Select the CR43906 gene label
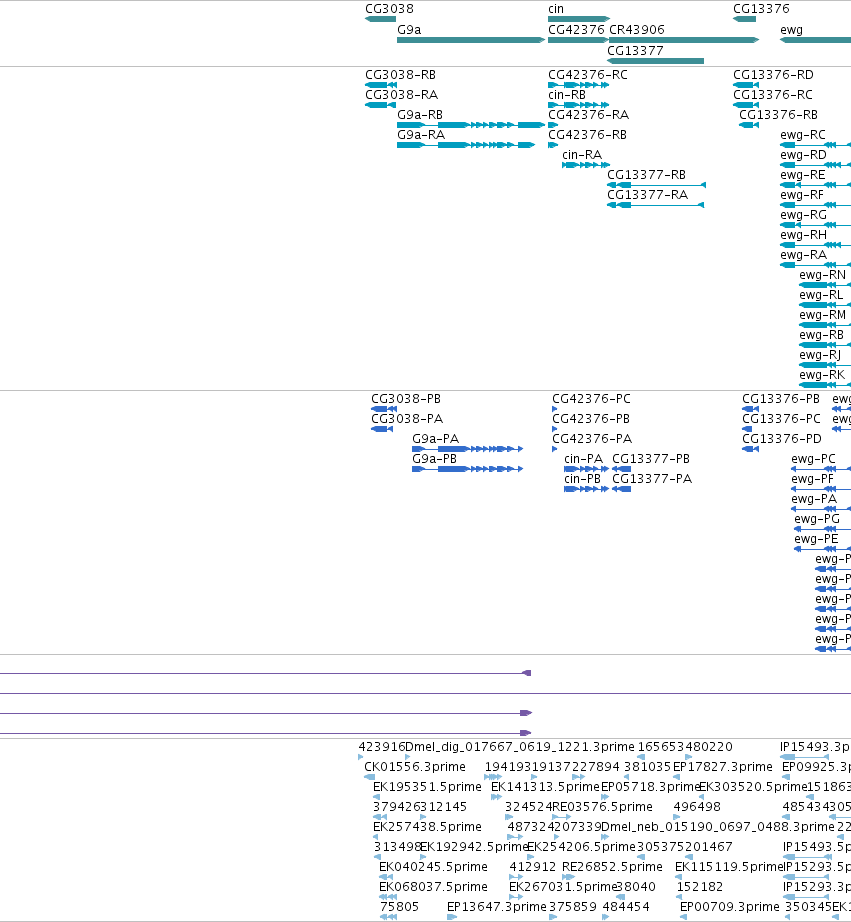Image resolution: width=851 pixels, height=922 pixels. (637, 30)
